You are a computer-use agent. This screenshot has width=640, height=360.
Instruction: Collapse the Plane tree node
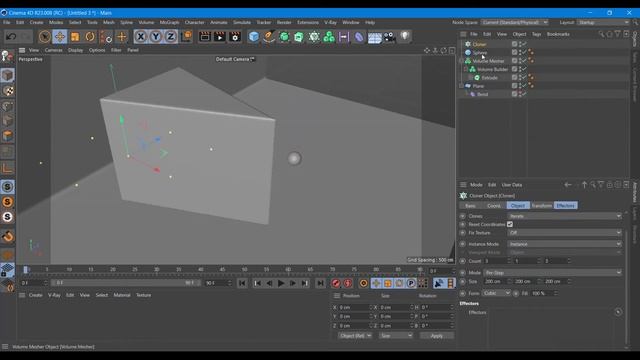[462, 86]
